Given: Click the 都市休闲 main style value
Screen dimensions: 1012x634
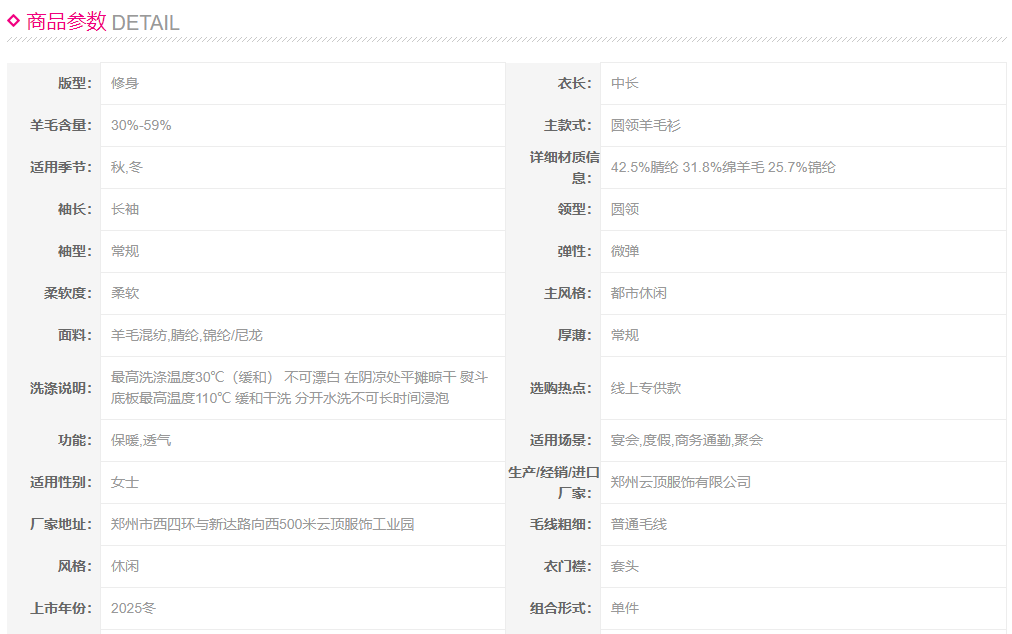Looking at the screenshot, I should coord(639,294).
